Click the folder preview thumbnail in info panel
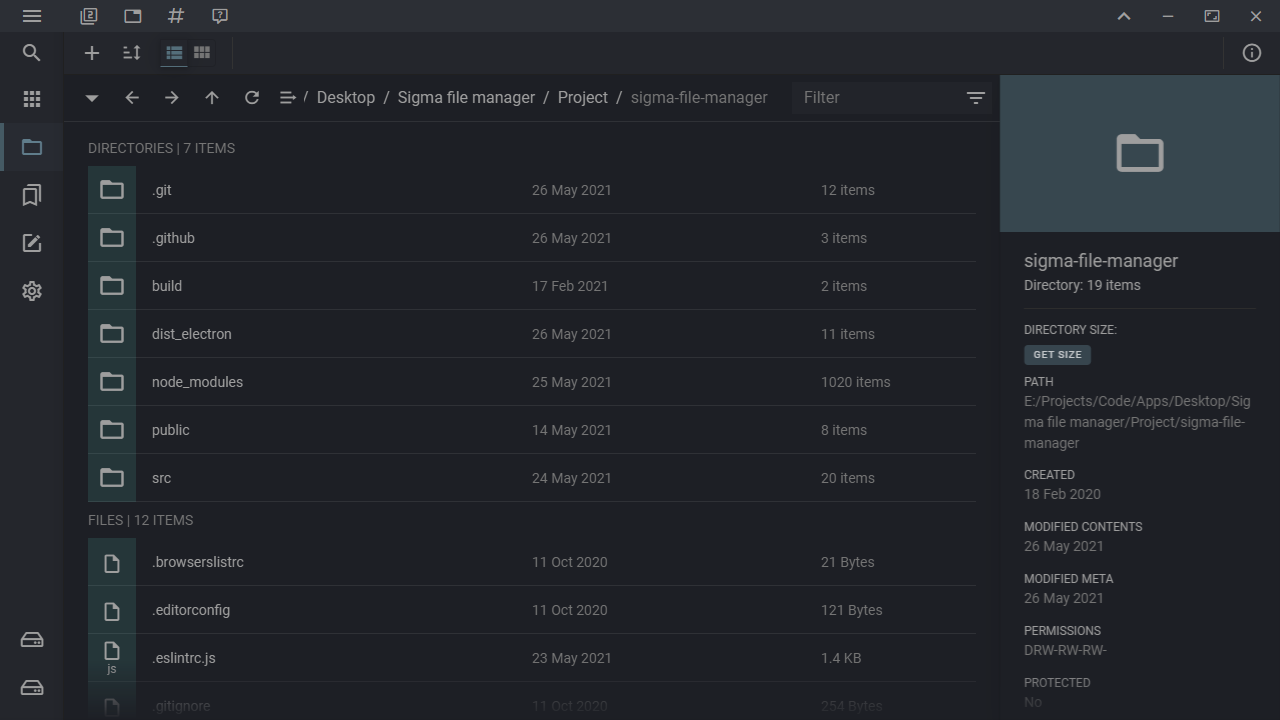The width and height of the screenshot is (1280, 720). pos(1140,153)
